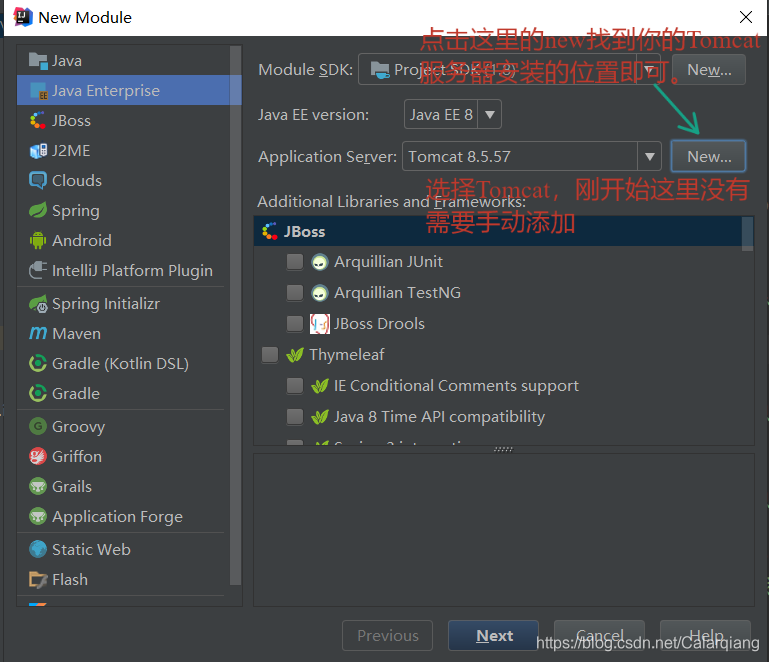
Task: Enable the Arquillian JUnit checkbox
Action: tap(295, 262)
